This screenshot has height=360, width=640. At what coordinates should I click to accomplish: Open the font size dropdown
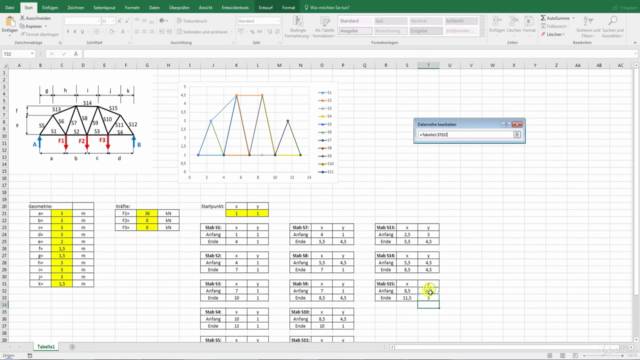pos(113,21)
